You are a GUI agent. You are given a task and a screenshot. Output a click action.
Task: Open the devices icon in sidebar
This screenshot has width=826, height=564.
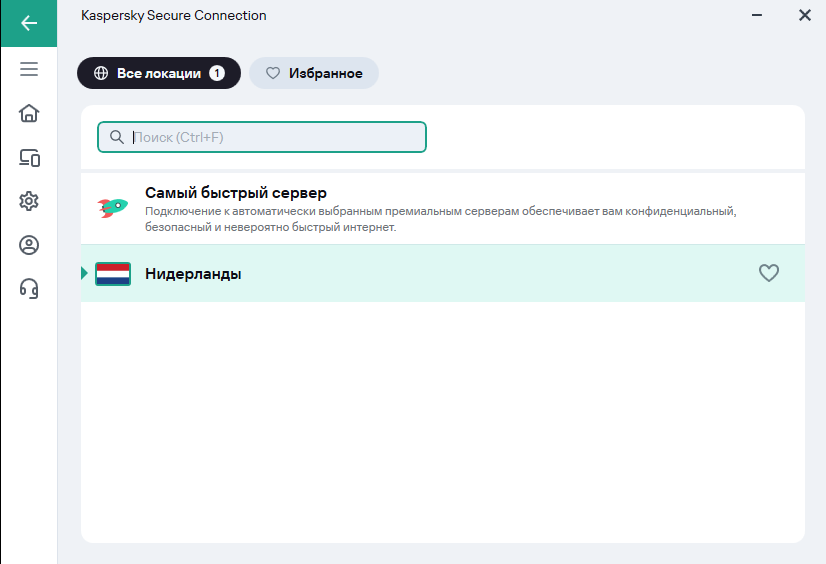pyautogui.click(x=30, y=157)
